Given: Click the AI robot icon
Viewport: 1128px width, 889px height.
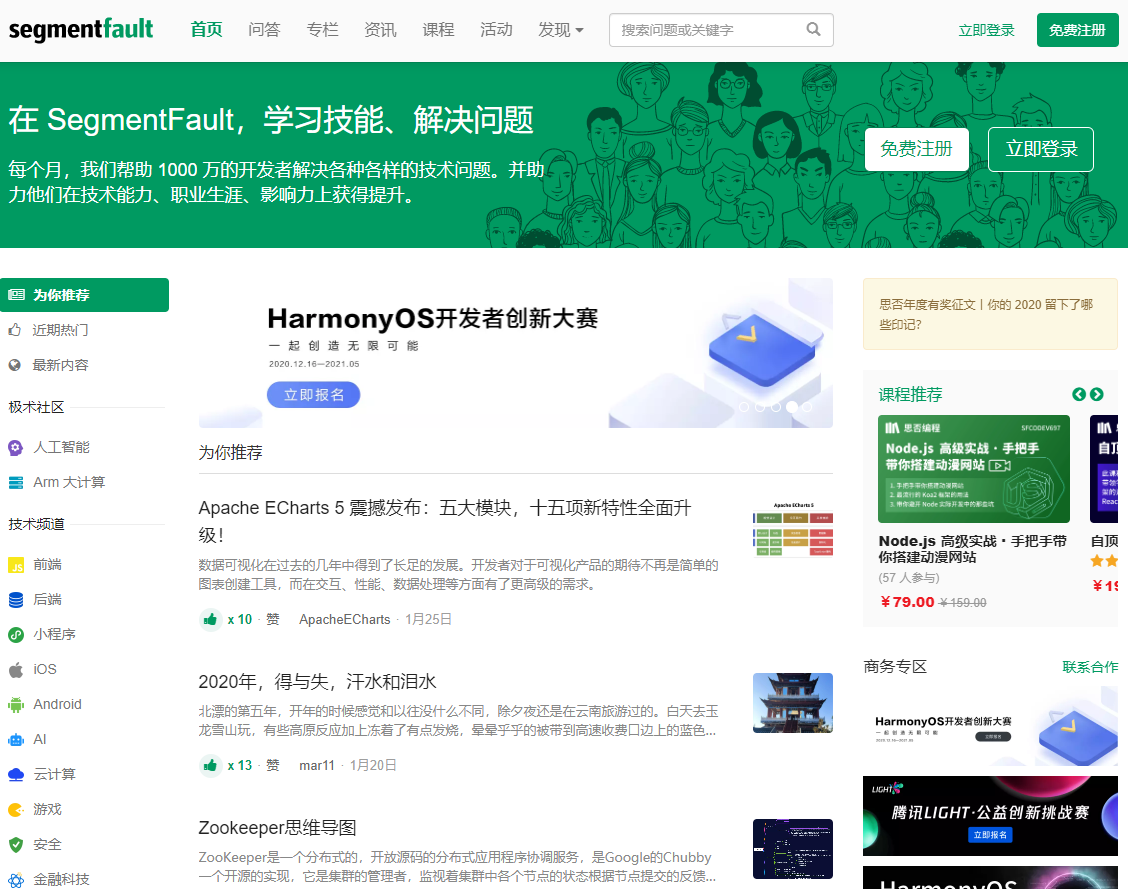Looking at the screenshot, I should pos(16,739).
